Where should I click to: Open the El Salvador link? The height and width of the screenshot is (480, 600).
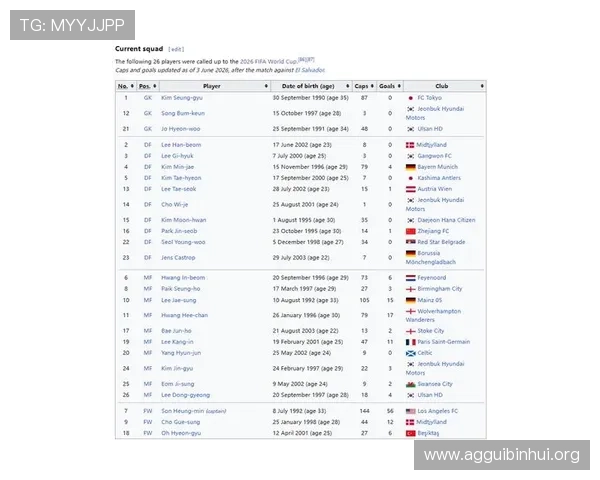point(310,70)
